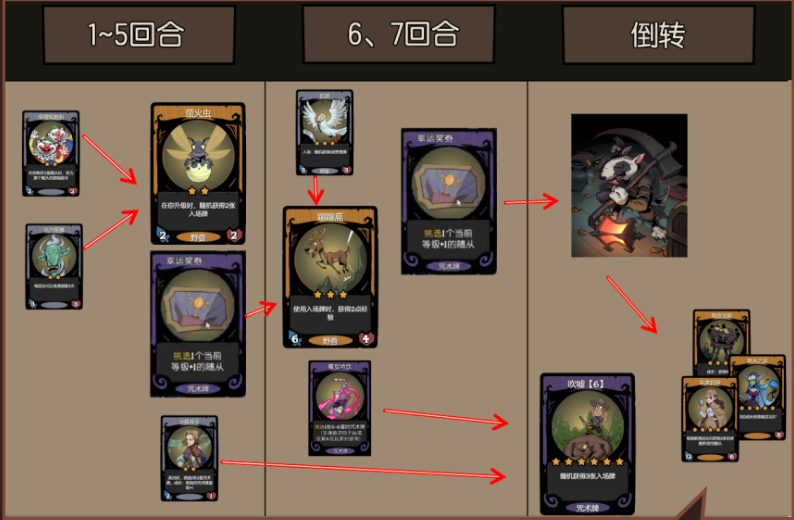The width and height of the screenshot is (794, 520).
Task: Click the 幸运奖券 card below firefly
Action: point(198,324)
